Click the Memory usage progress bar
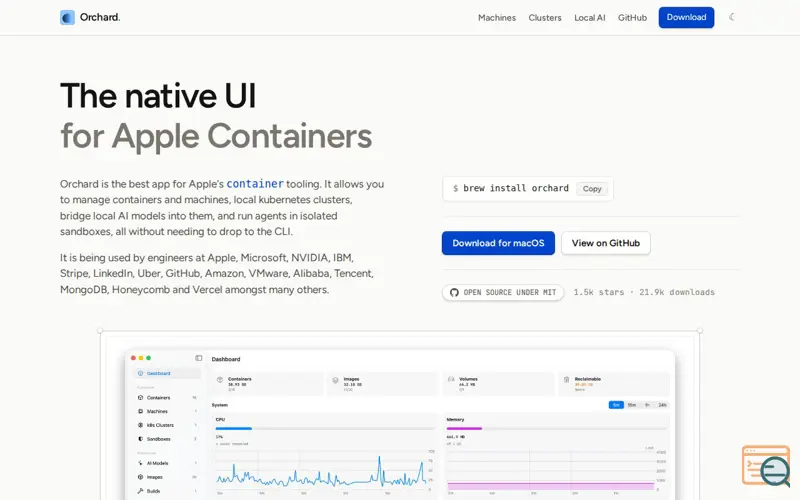The image size is (800, 500). pyautogui.click(x=557, y=429)
